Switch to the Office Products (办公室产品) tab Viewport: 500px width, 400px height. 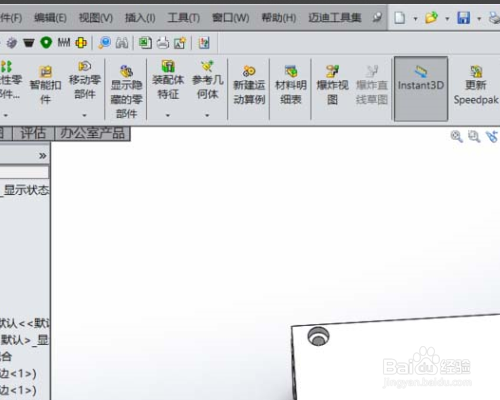tap(92, 133)
